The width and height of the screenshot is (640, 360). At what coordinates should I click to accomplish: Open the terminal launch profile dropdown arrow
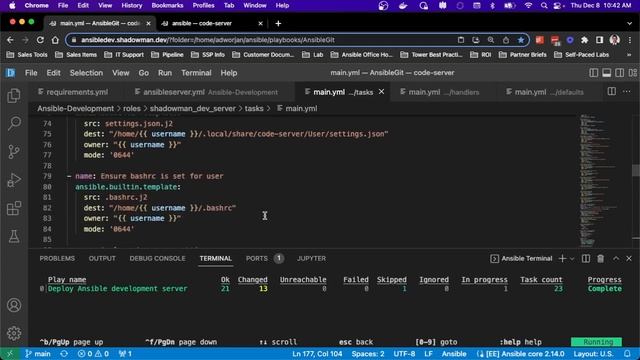pos(572,258)
